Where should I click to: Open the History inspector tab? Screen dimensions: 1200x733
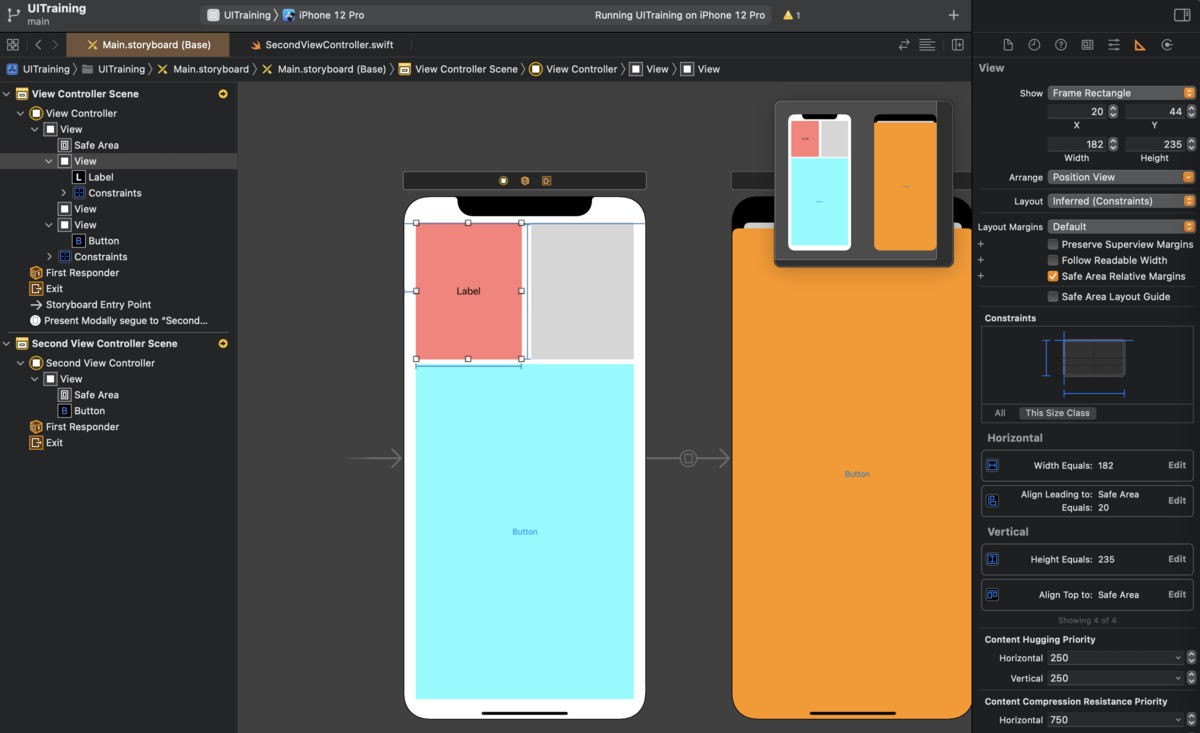(1034, 45)
